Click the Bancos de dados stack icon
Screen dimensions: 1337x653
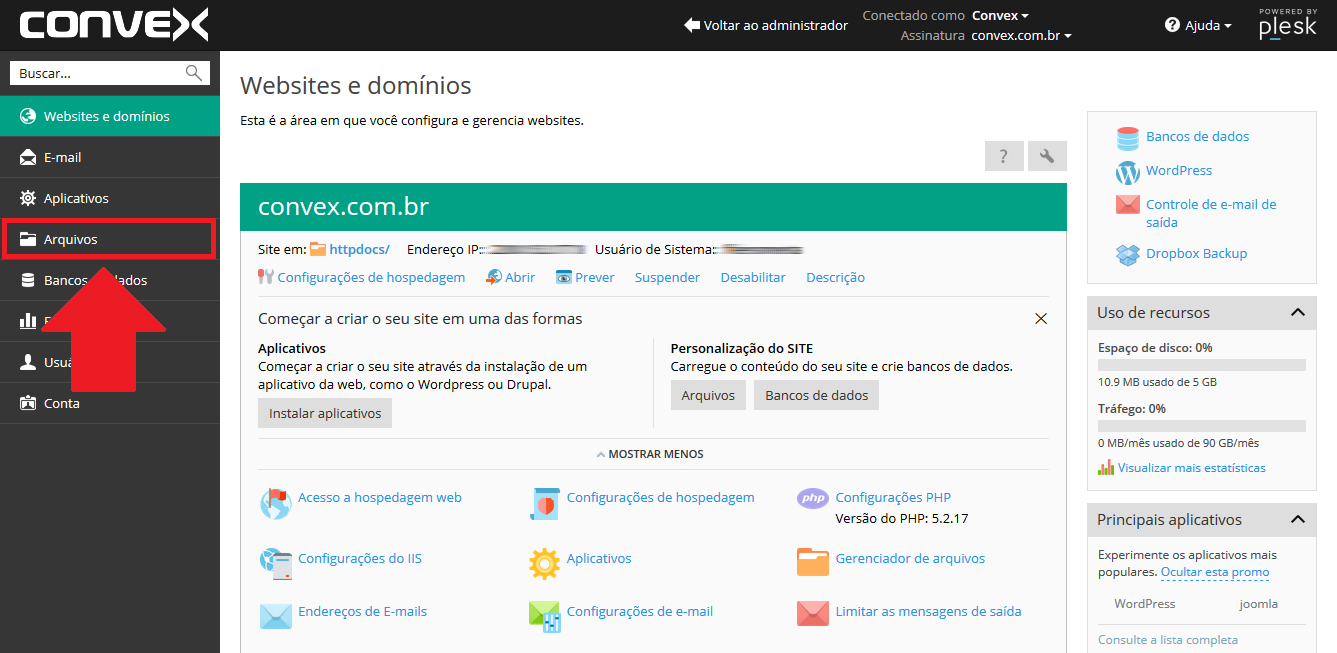tap(1128, 138)
